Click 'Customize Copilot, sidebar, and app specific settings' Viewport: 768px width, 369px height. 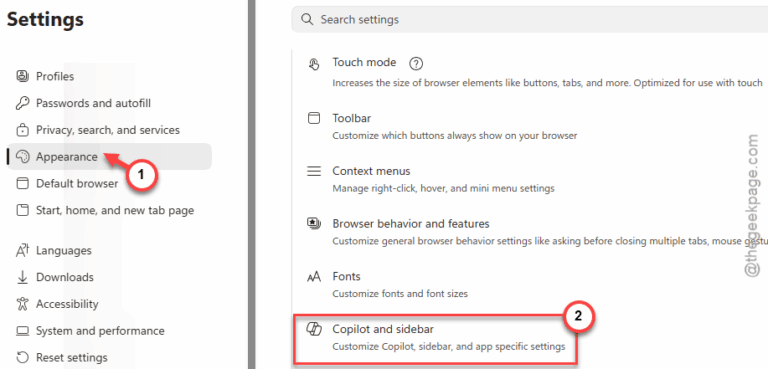pos(449,347)
